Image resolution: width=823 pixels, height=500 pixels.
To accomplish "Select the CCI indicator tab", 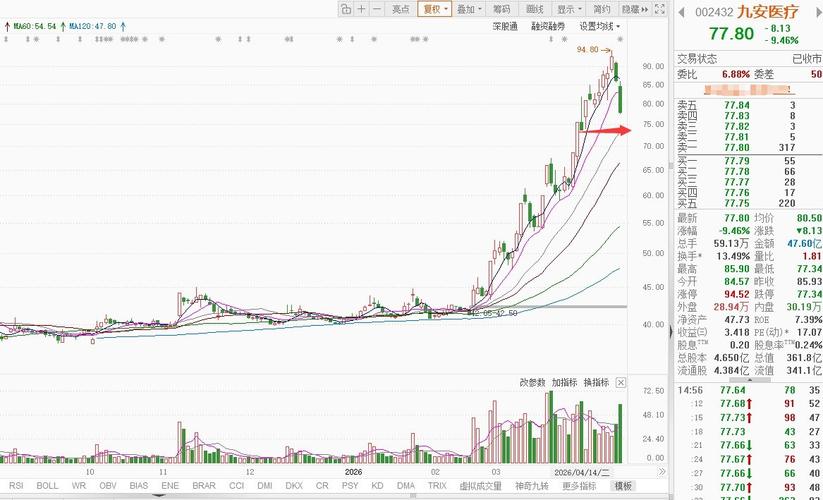I will coord(236,486).
